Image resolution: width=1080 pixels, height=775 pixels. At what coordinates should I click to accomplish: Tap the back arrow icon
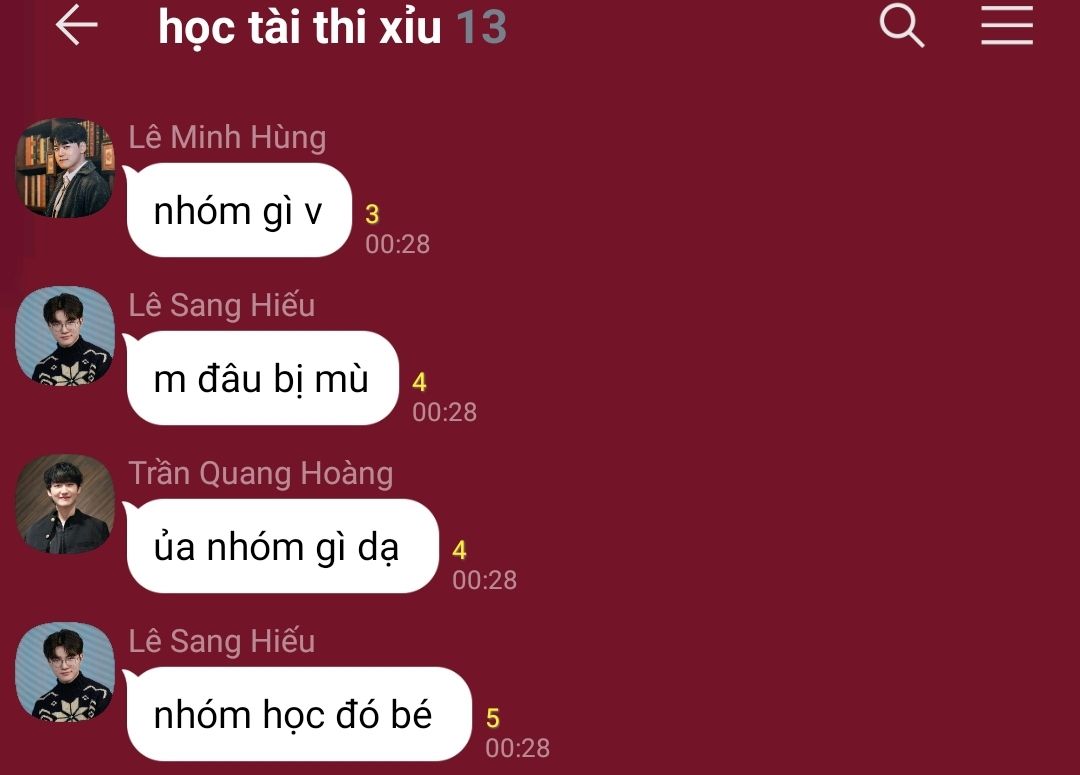tap(76, 25)
